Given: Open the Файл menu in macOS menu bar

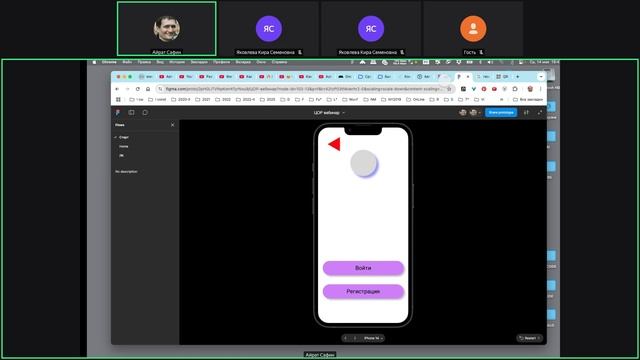Looking at the screenshot, I should pos(127,62).
